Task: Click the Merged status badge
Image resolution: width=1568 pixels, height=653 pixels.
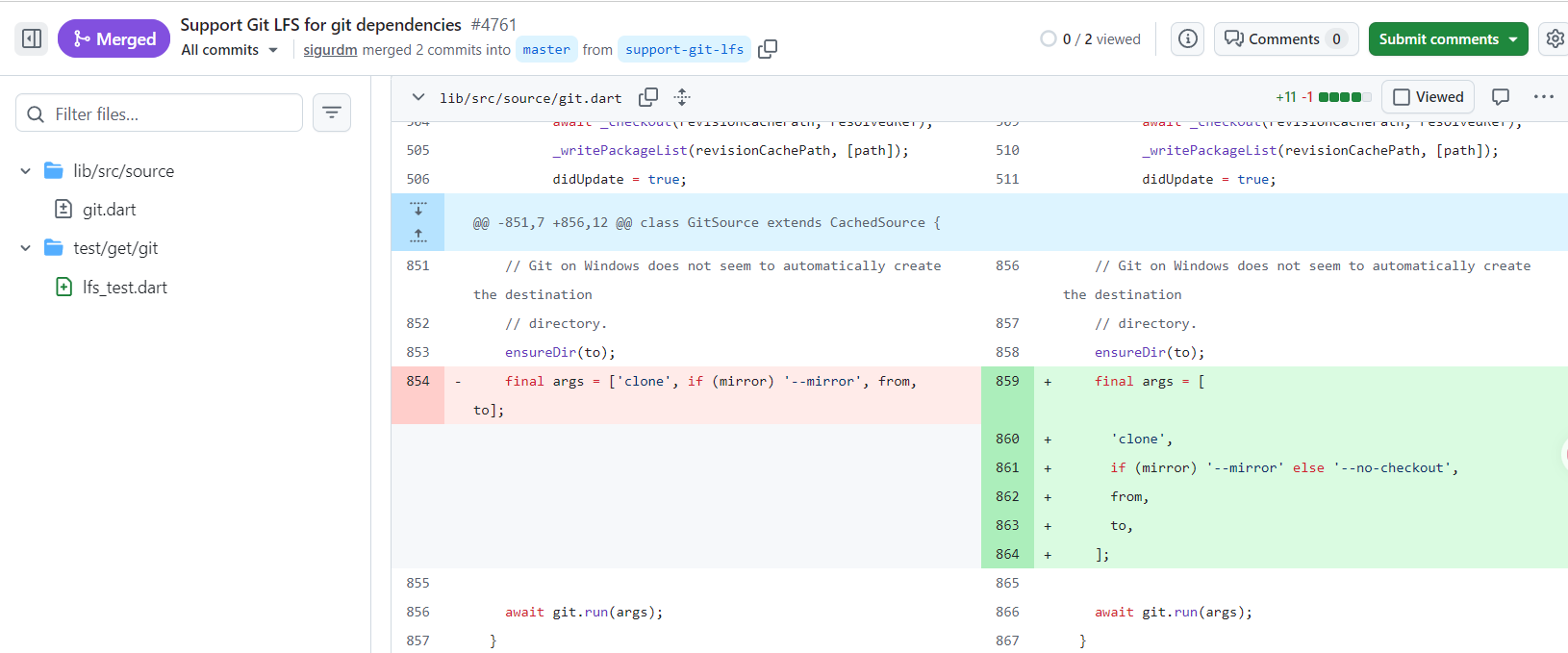Action: 114,38
